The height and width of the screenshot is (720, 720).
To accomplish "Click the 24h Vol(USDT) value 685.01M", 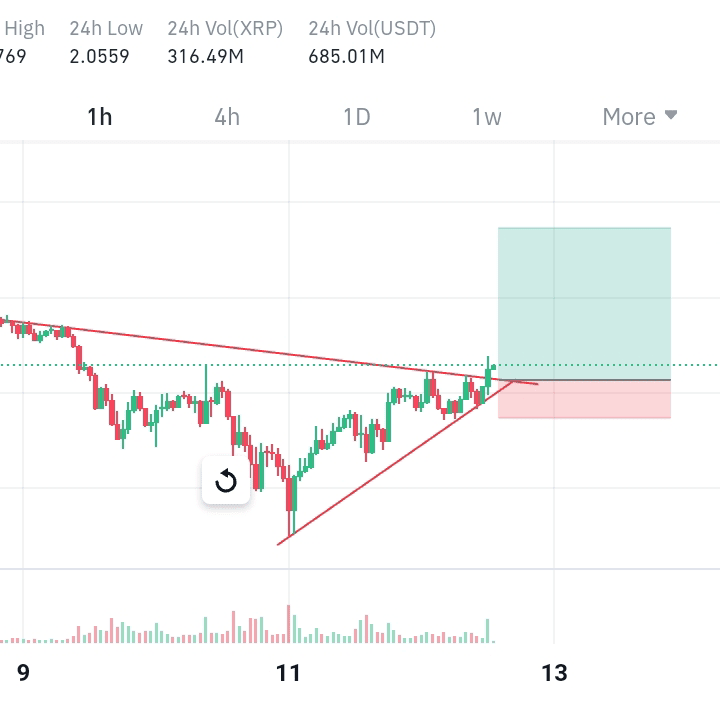I will (x=346, y=56).
